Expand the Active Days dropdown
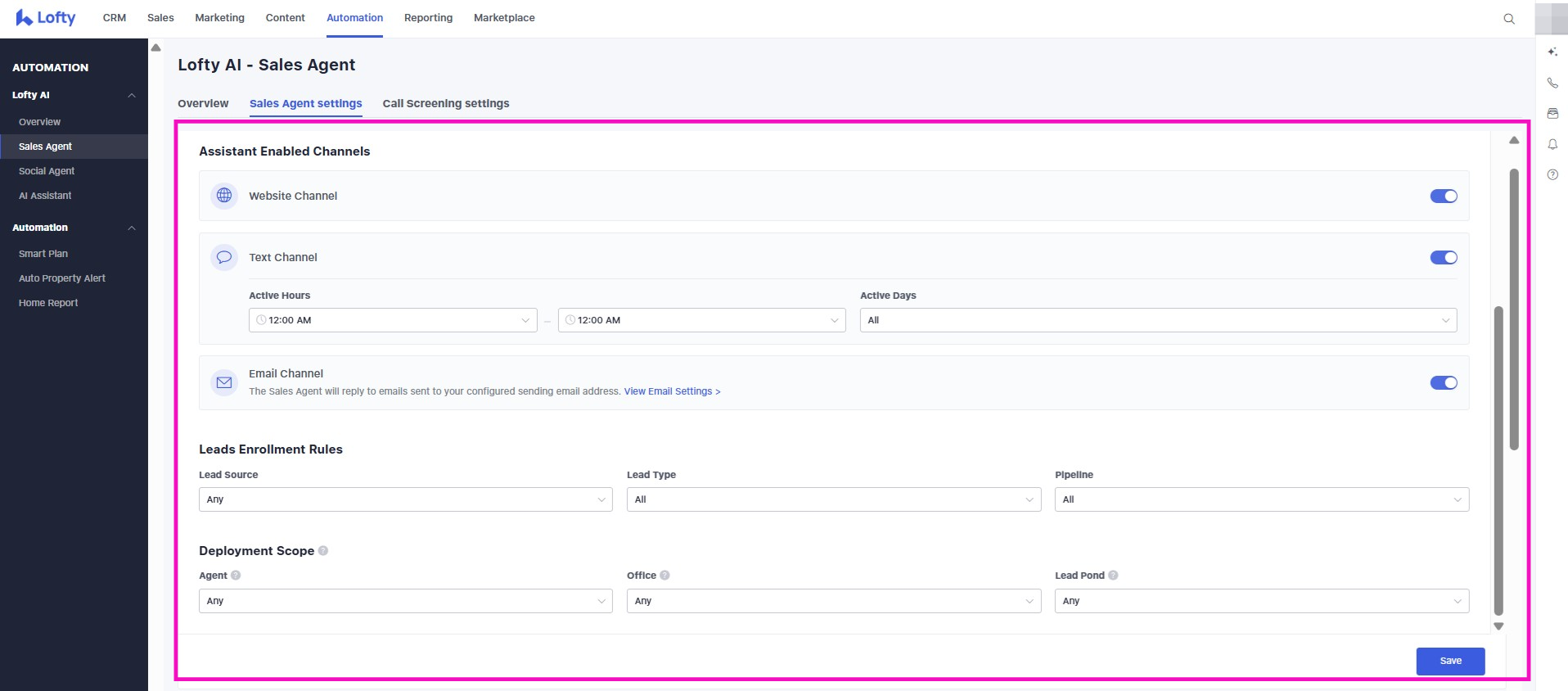This screenshot has width=1568, height=691. click(x=1157, y=320)
